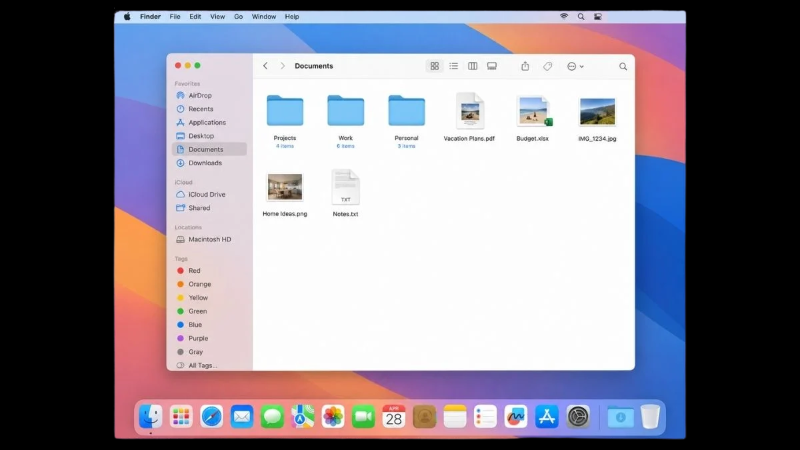Select Recents in the sidebar
This screenshot has width=800, height=450.
click(x=210, y=109)
